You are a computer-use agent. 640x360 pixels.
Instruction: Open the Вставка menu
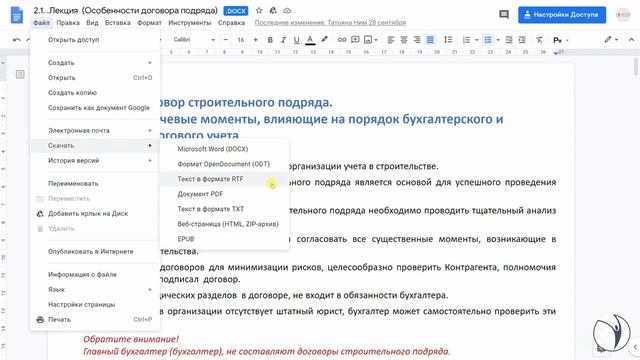pos(118,23)
